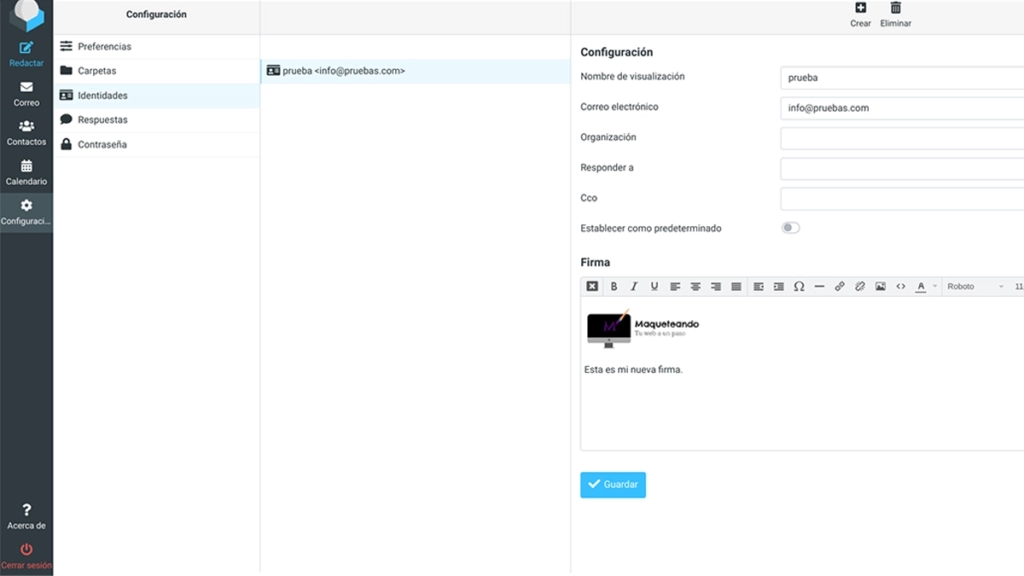Click the text color A swatch
The image size is (1024, 576).
pos(920,286)
